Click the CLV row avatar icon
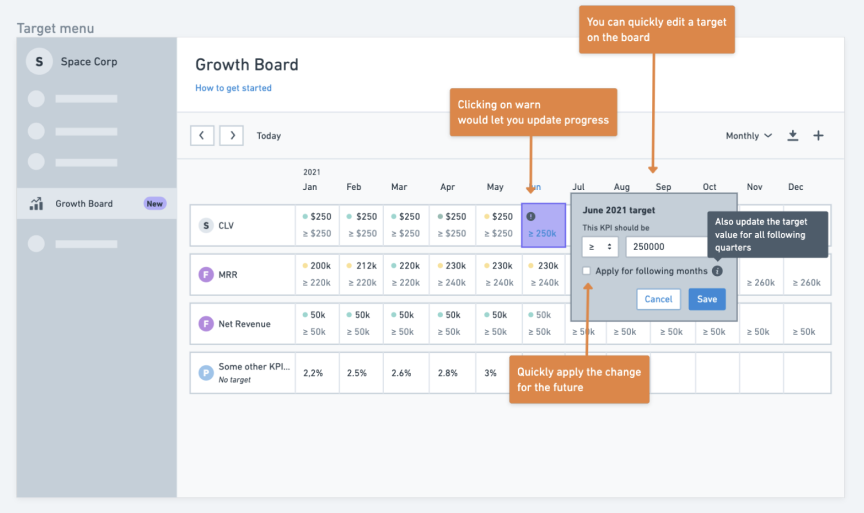 pos(206,225)
